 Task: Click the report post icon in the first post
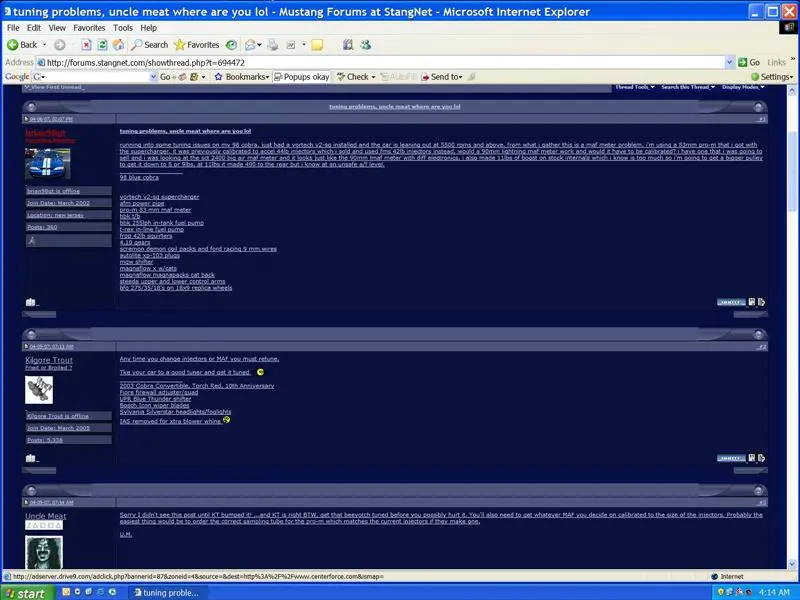(31, 302)
